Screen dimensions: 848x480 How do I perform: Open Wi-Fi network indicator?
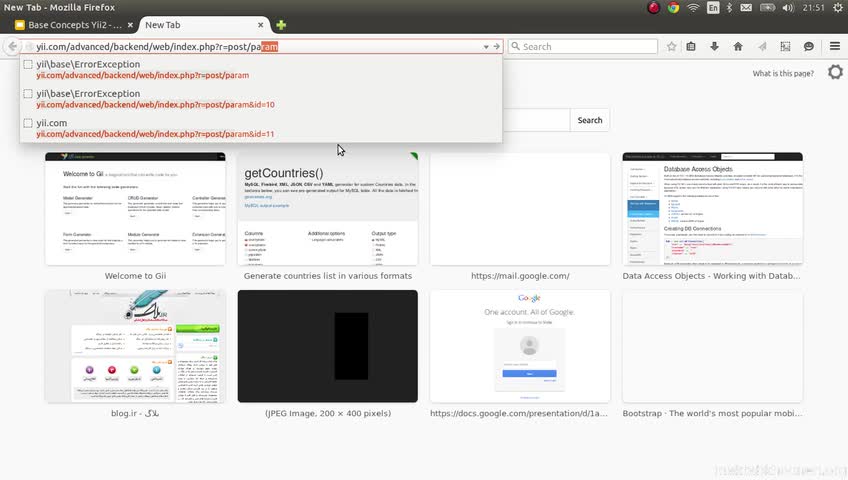tap(693, 8)
